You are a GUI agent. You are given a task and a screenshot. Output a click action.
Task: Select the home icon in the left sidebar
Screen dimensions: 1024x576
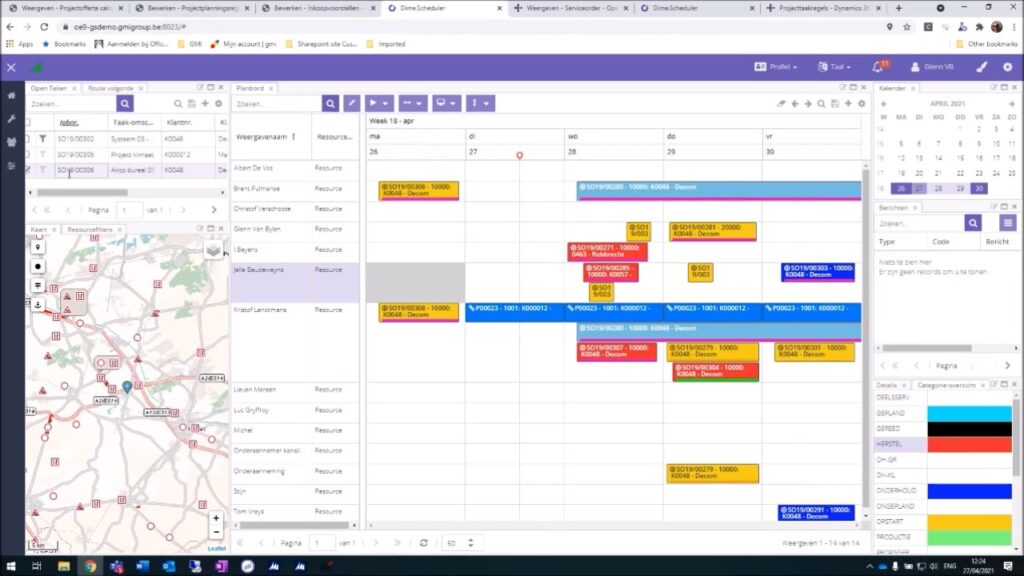coord(11,95)
